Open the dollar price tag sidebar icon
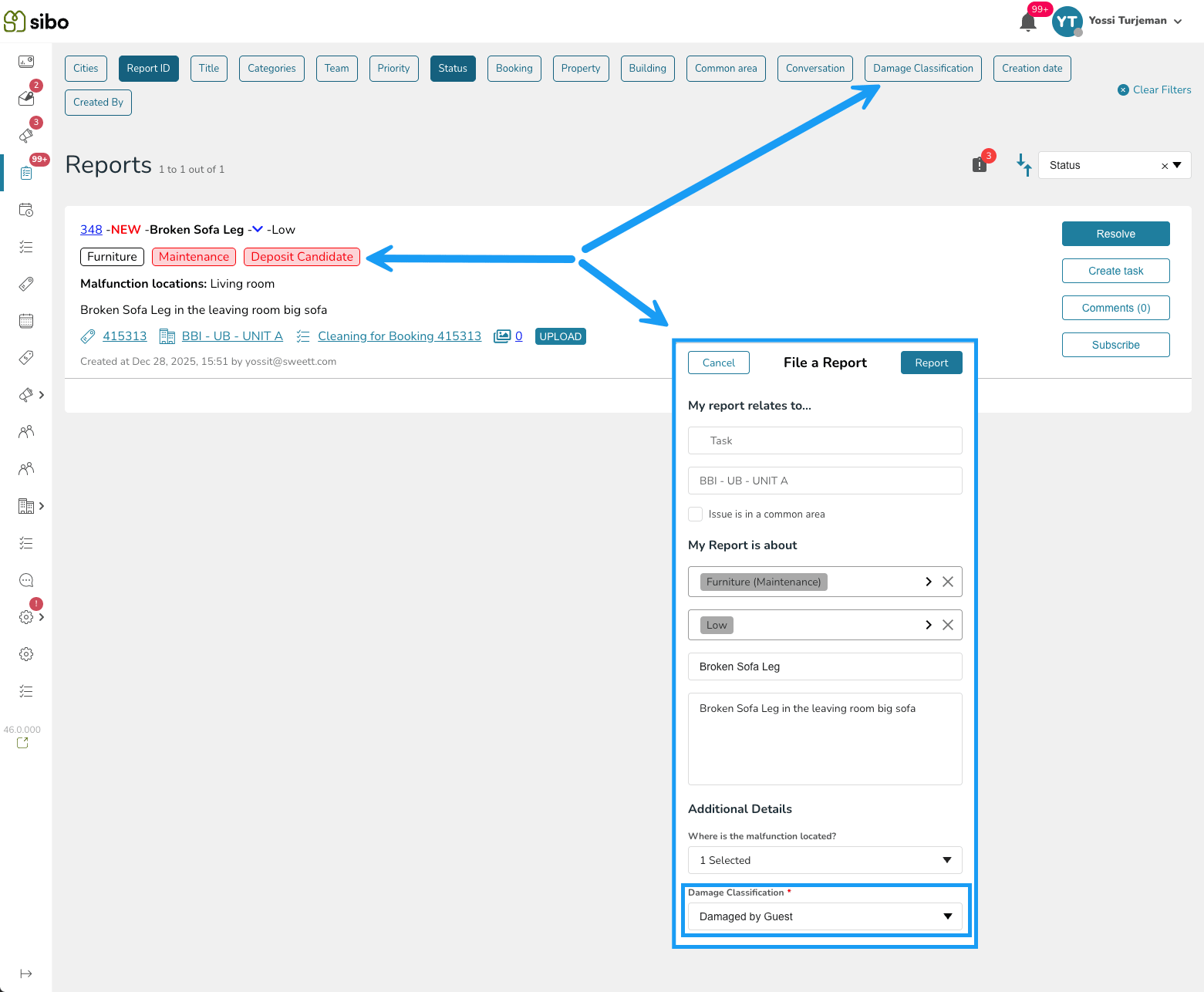 26,358
